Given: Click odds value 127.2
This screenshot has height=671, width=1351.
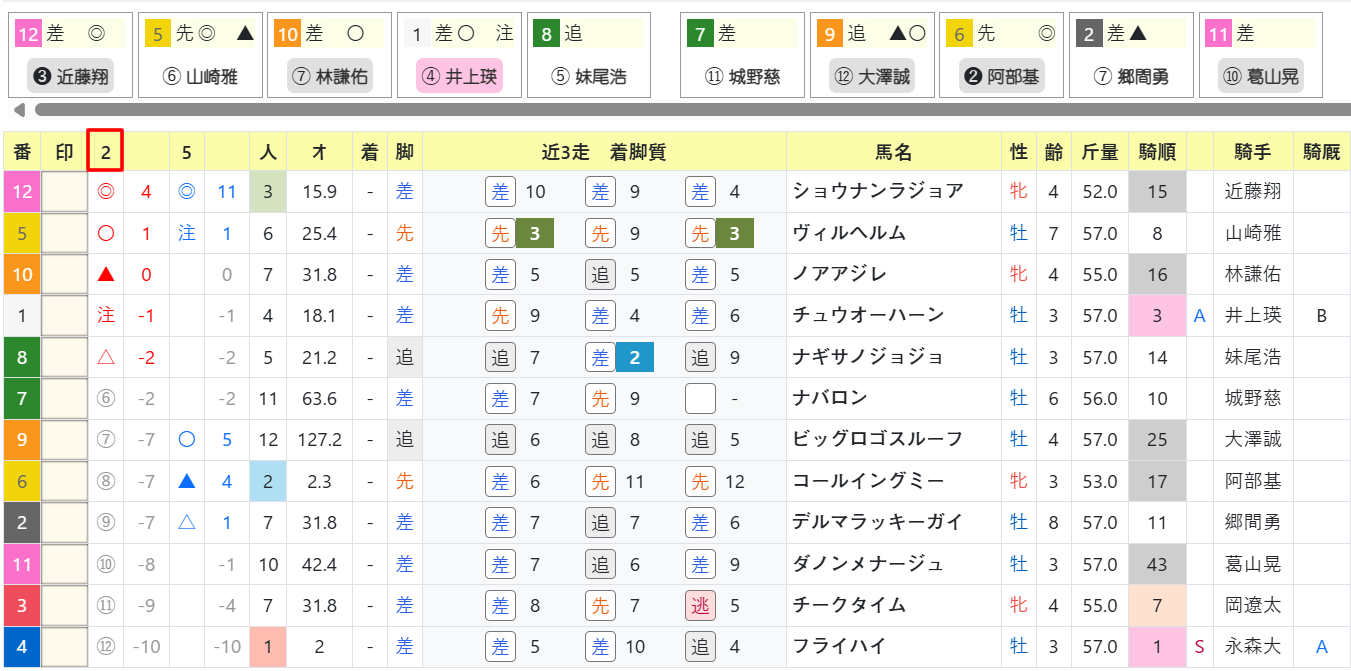Looking at the screenshot, I should (x=320, y=440).
